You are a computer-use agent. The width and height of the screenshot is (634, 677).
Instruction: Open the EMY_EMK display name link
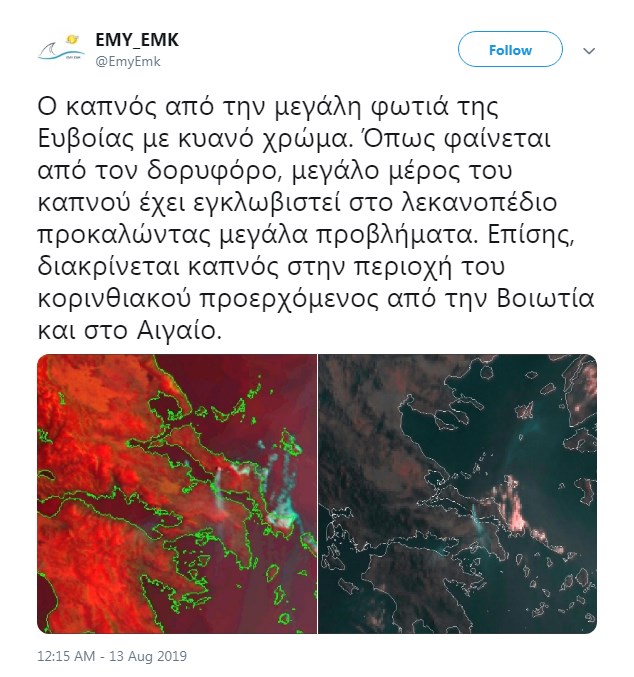136,40
